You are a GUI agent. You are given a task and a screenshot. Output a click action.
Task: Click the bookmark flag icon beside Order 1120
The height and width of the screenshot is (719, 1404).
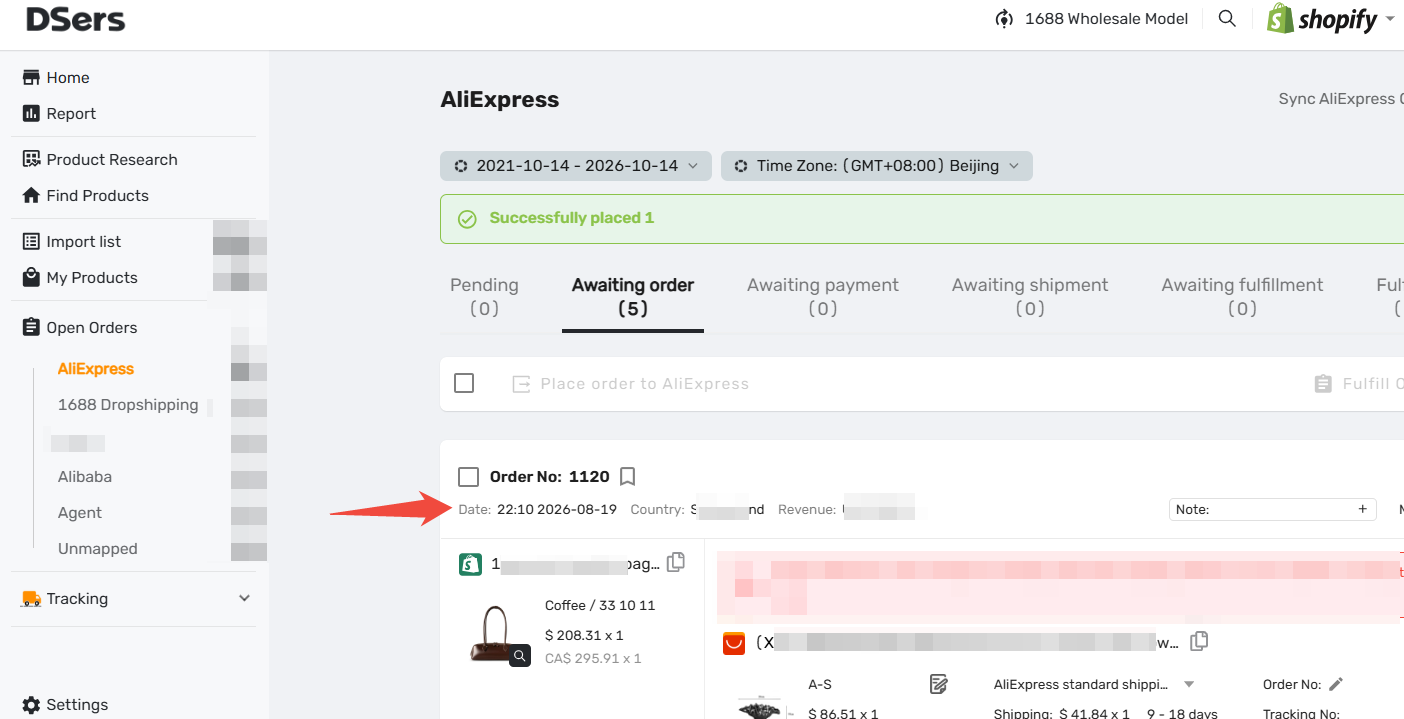tap(628, 476)
